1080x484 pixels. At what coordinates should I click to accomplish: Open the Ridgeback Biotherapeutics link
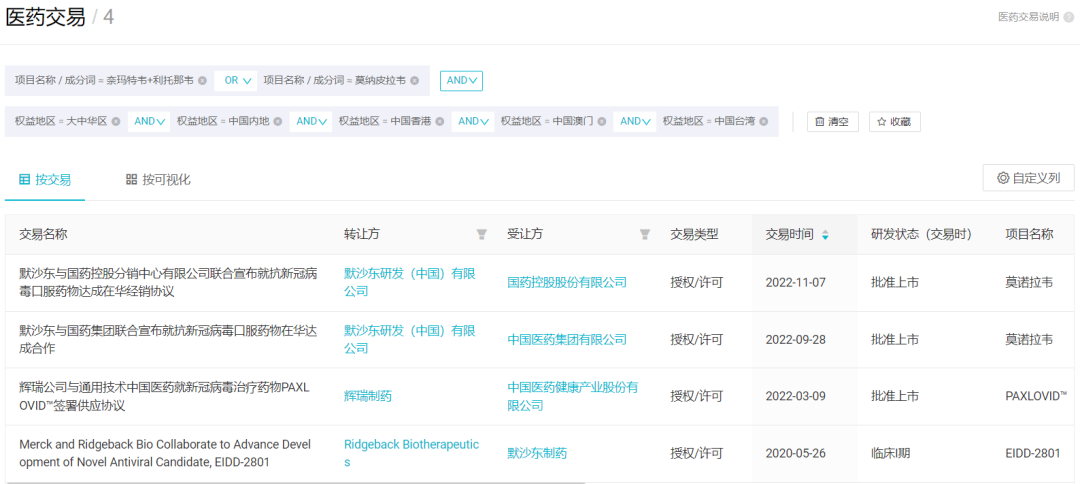411,453
